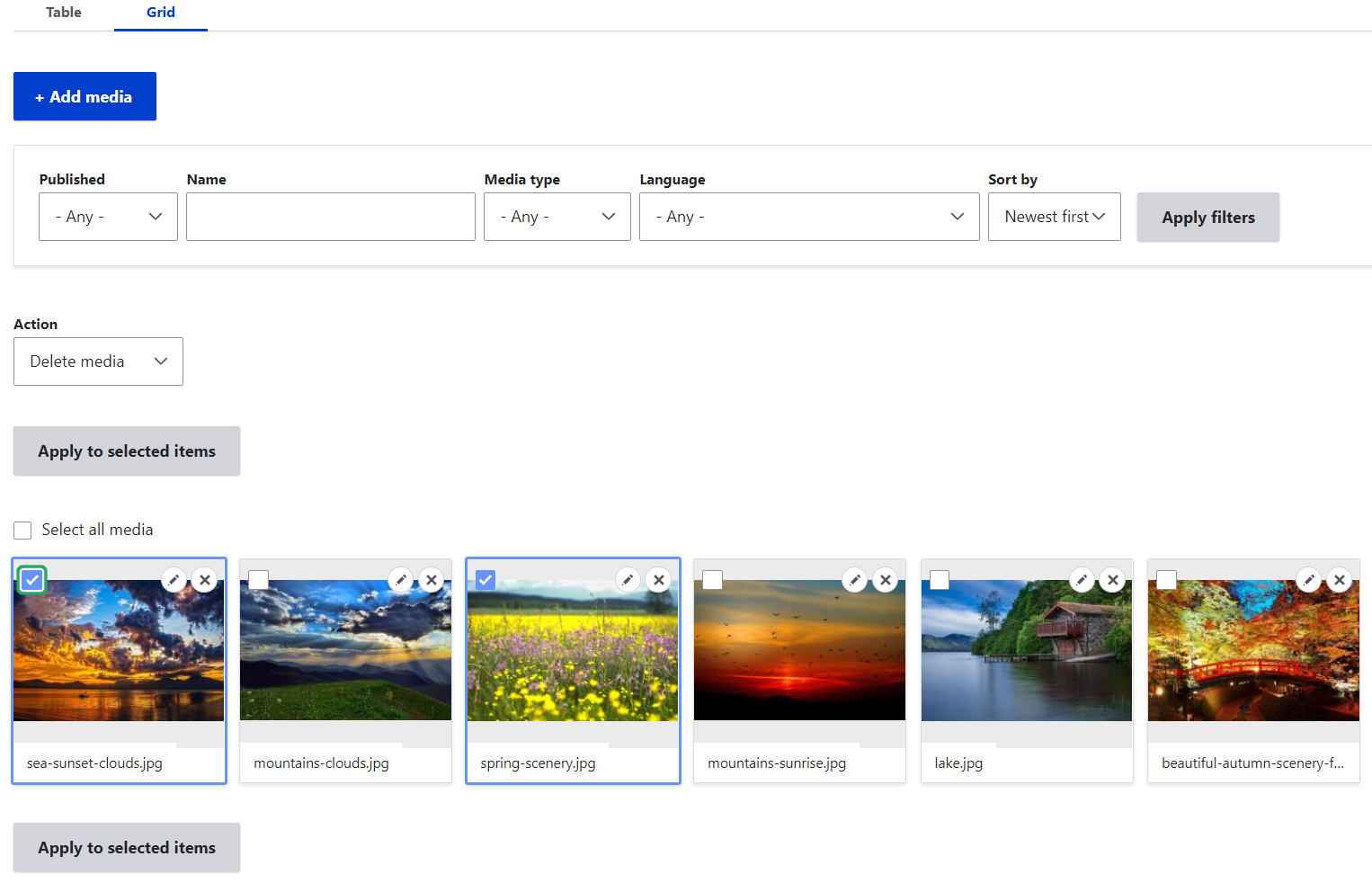Image resolution: width=1372 pixels, height=883 pixels.
Task: Delete mountains-sunrise.jpg via its X icon
Action: (x=886, y=580)
